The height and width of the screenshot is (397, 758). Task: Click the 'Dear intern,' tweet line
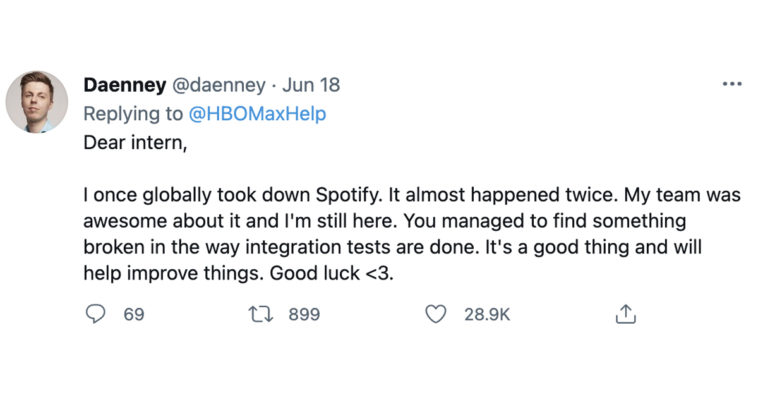[135, 143]
